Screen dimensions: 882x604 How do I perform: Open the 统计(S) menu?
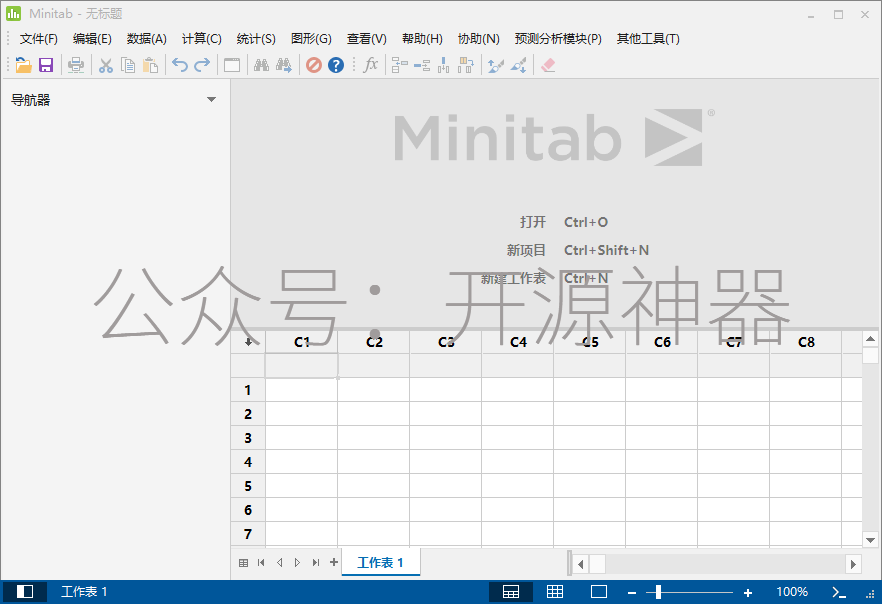coord(256,38)
